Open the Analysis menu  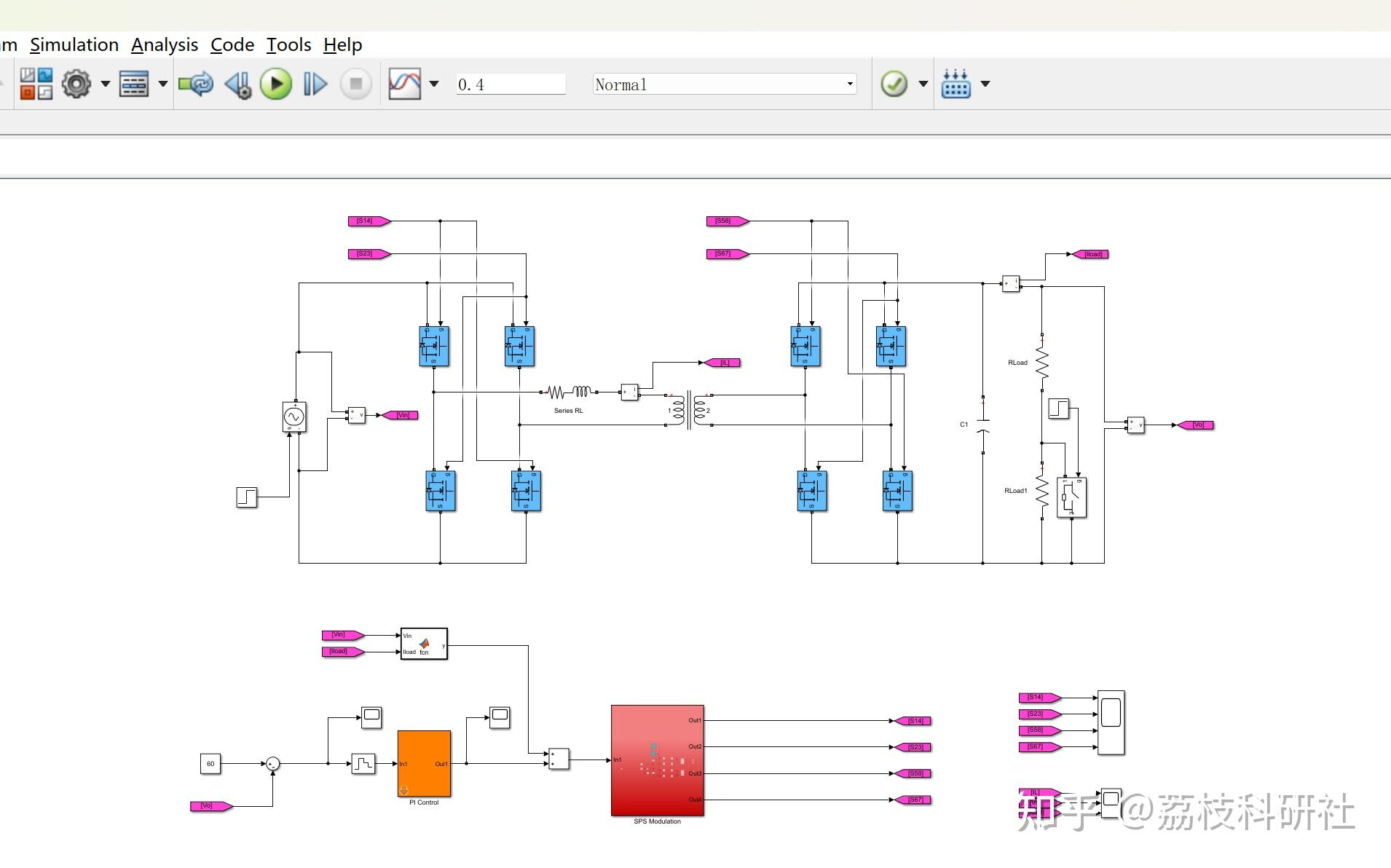[165, 44]
